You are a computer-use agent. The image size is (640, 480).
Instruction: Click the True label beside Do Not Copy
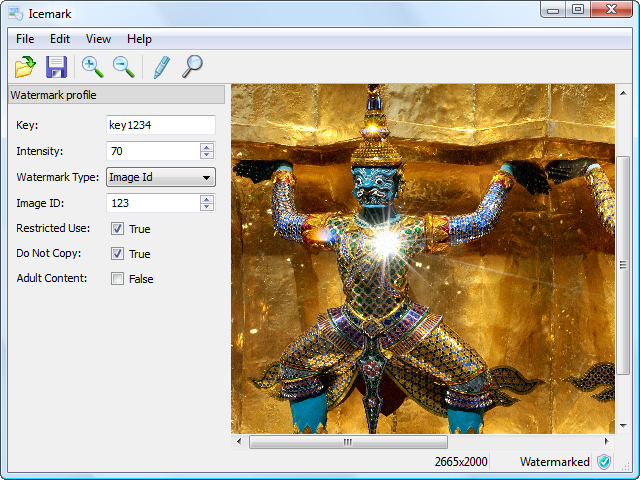pos(140,254)
